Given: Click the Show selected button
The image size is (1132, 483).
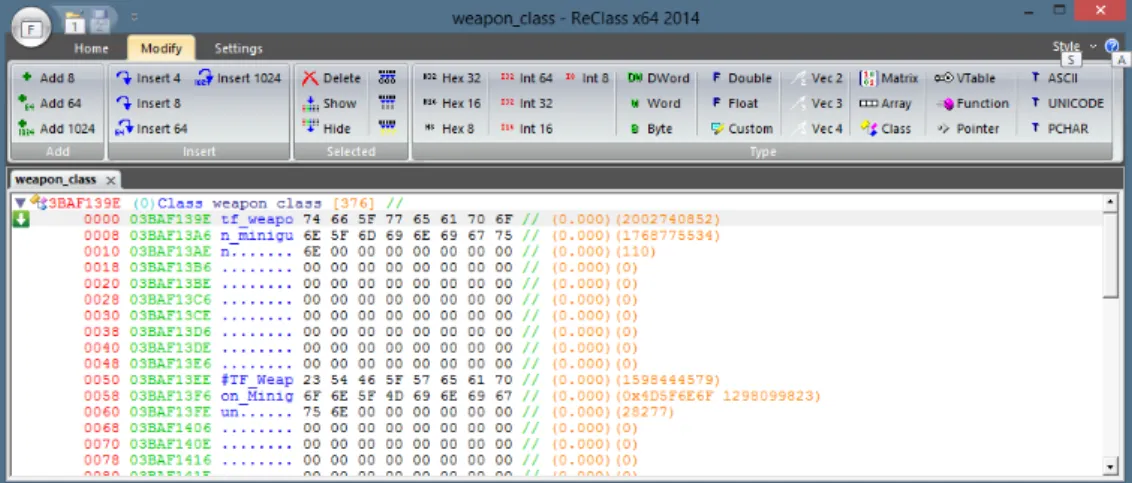Looking at the screenshot, I should pyautogui.click(x=329, y=103).
